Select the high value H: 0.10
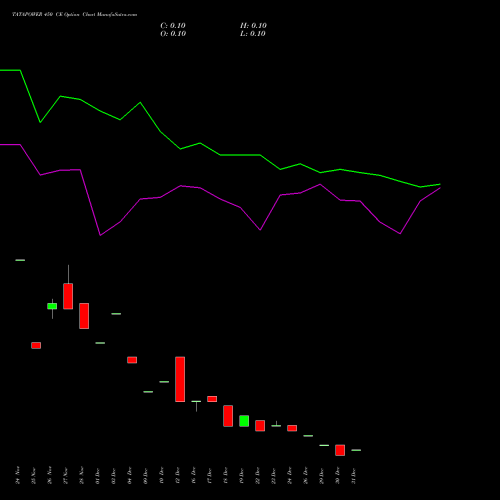Image resolution: width=500 pixels, height=500 pixels. click(x=253, y=26)
